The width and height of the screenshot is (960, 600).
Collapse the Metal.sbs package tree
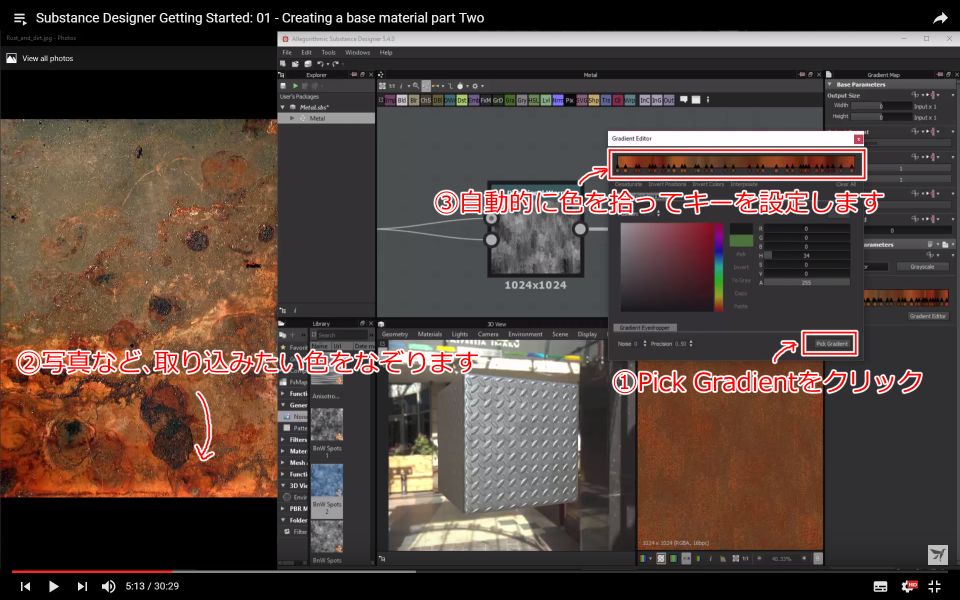coord(283,107)
